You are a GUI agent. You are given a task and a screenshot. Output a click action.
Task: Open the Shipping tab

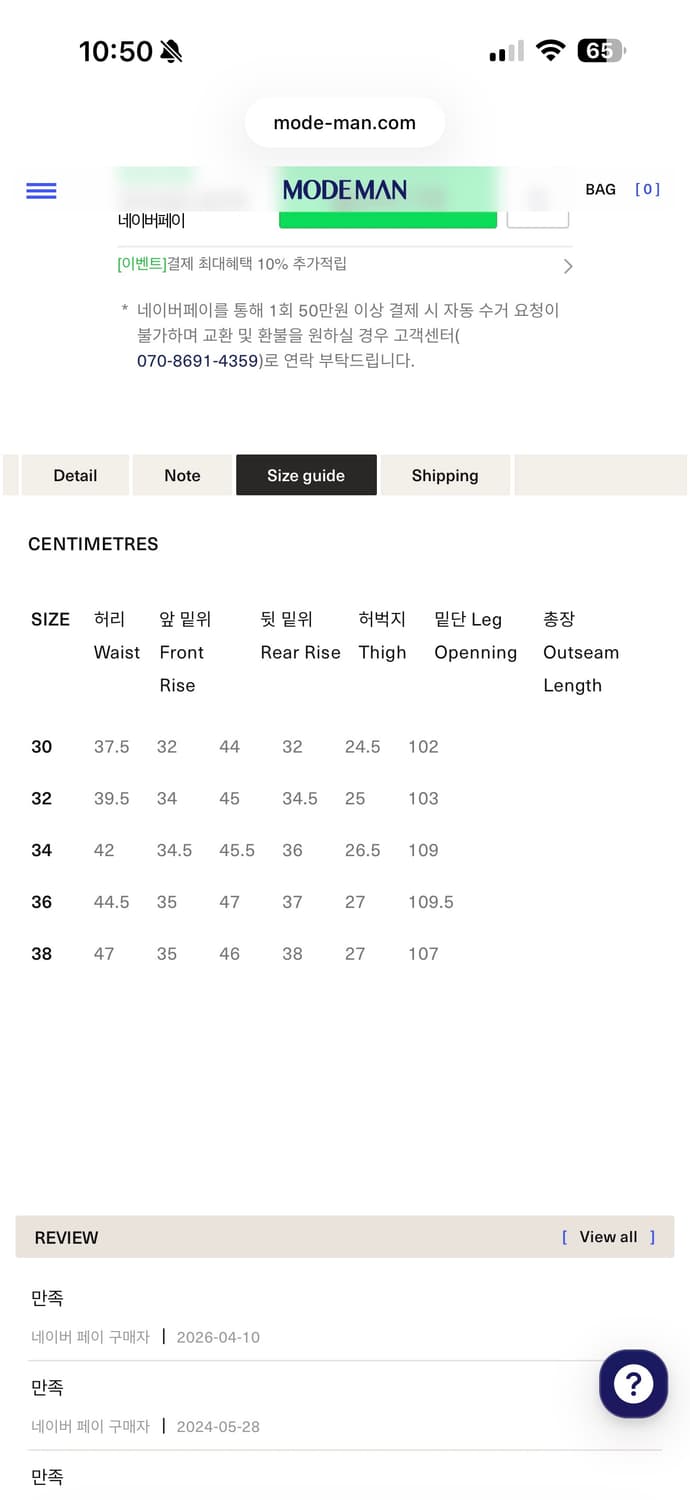pos(445,475)
